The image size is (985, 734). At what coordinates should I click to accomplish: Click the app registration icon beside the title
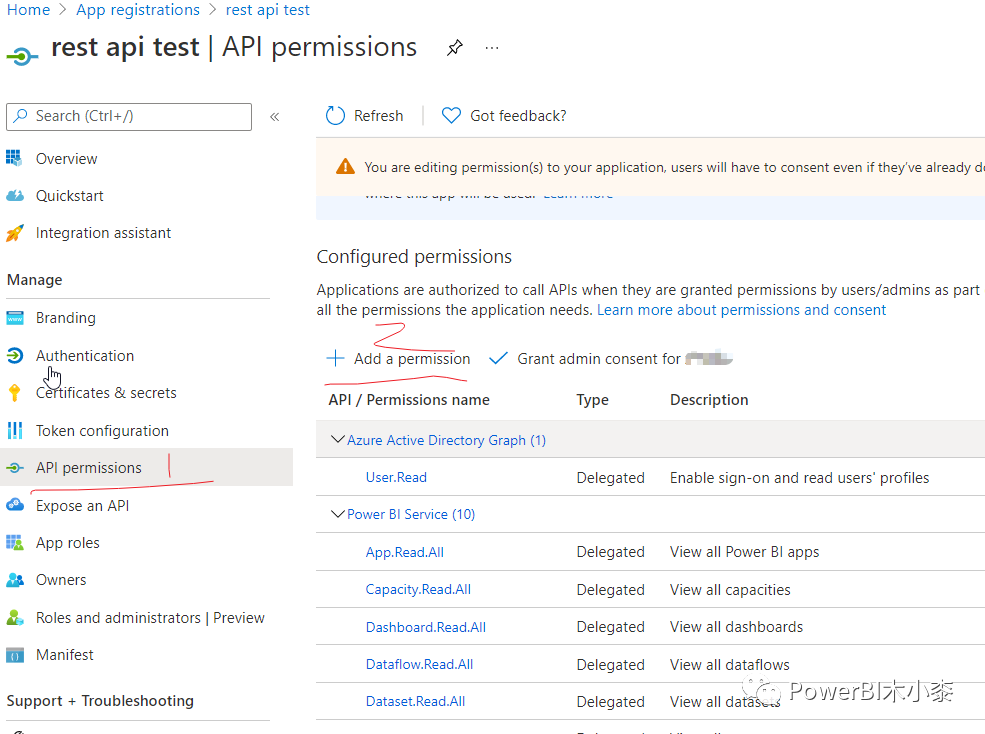coord(22,57)
